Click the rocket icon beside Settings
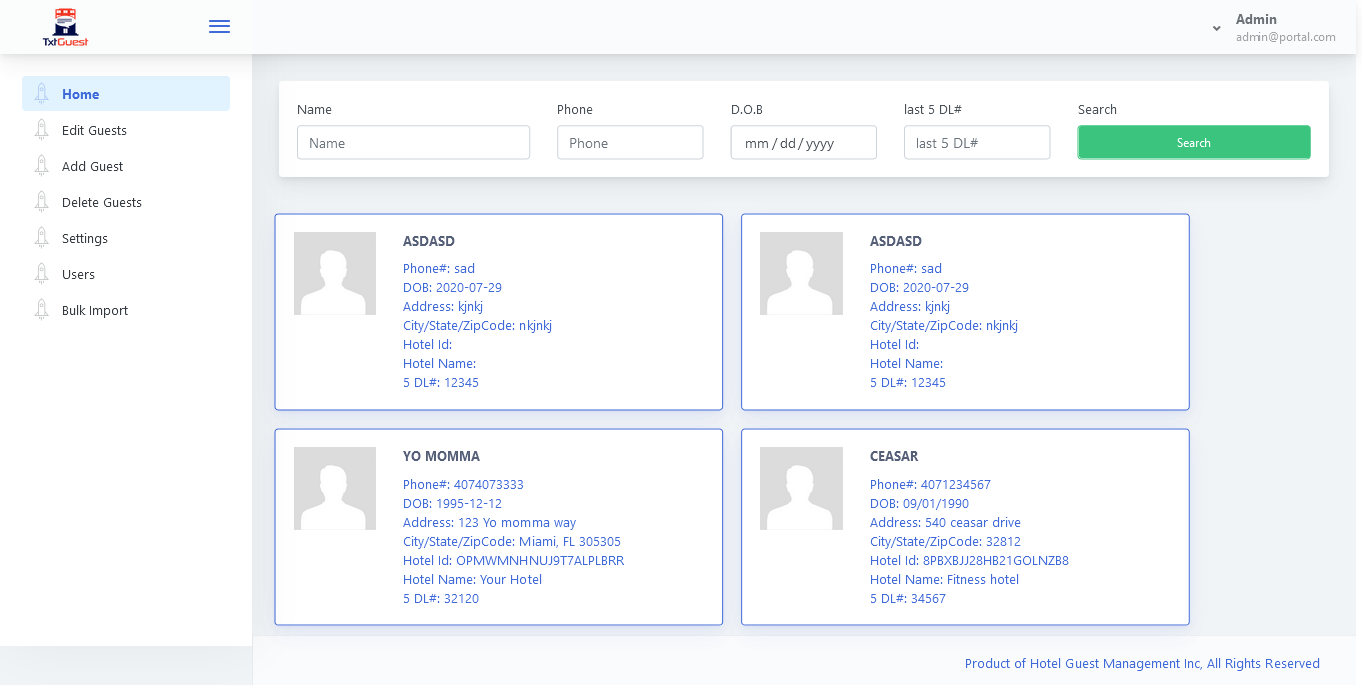 [x=41, y=238]
